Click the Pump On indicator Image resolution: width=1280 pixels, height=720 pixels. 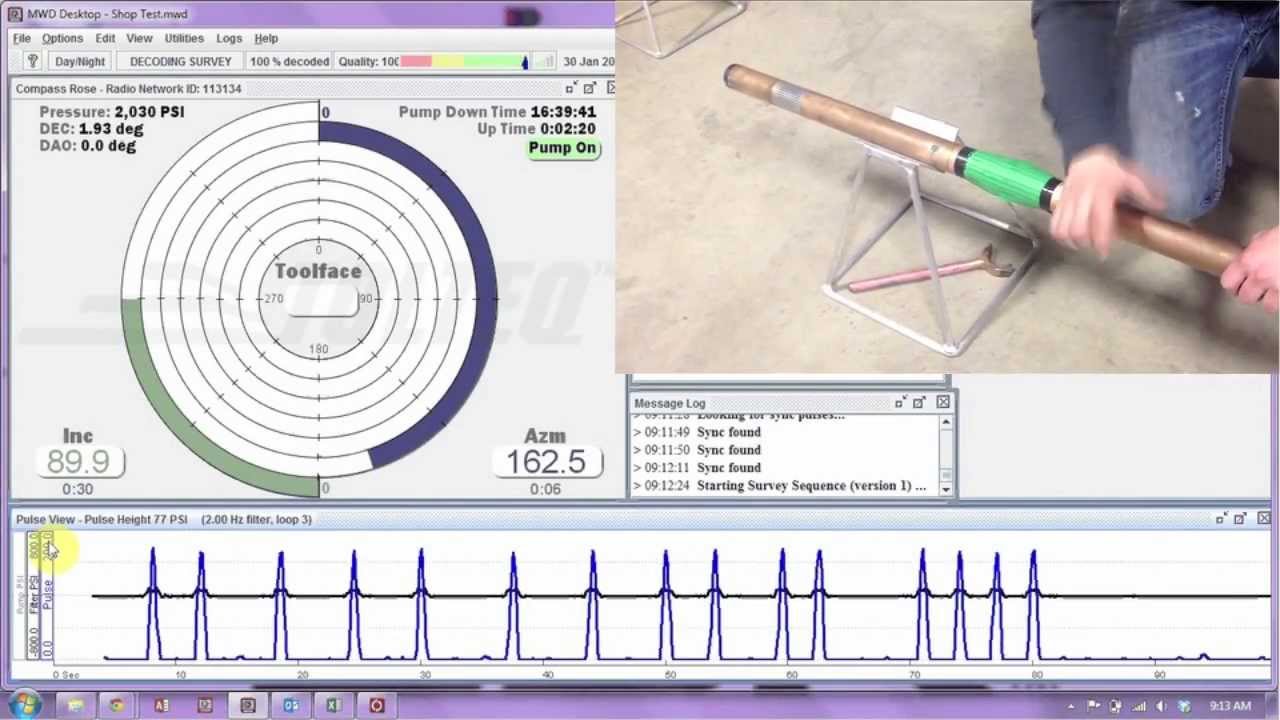pos(563,148)
